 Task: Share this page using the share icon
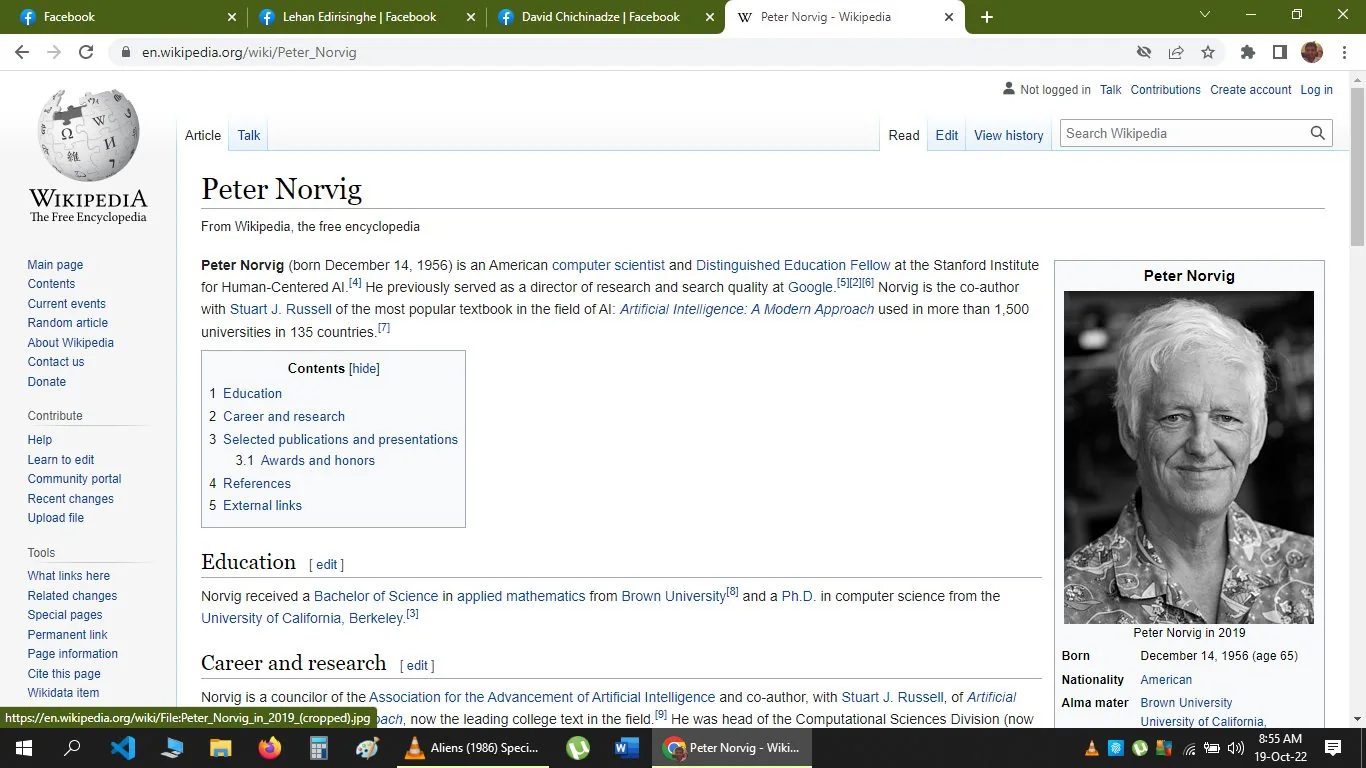tap(1176, 52)
